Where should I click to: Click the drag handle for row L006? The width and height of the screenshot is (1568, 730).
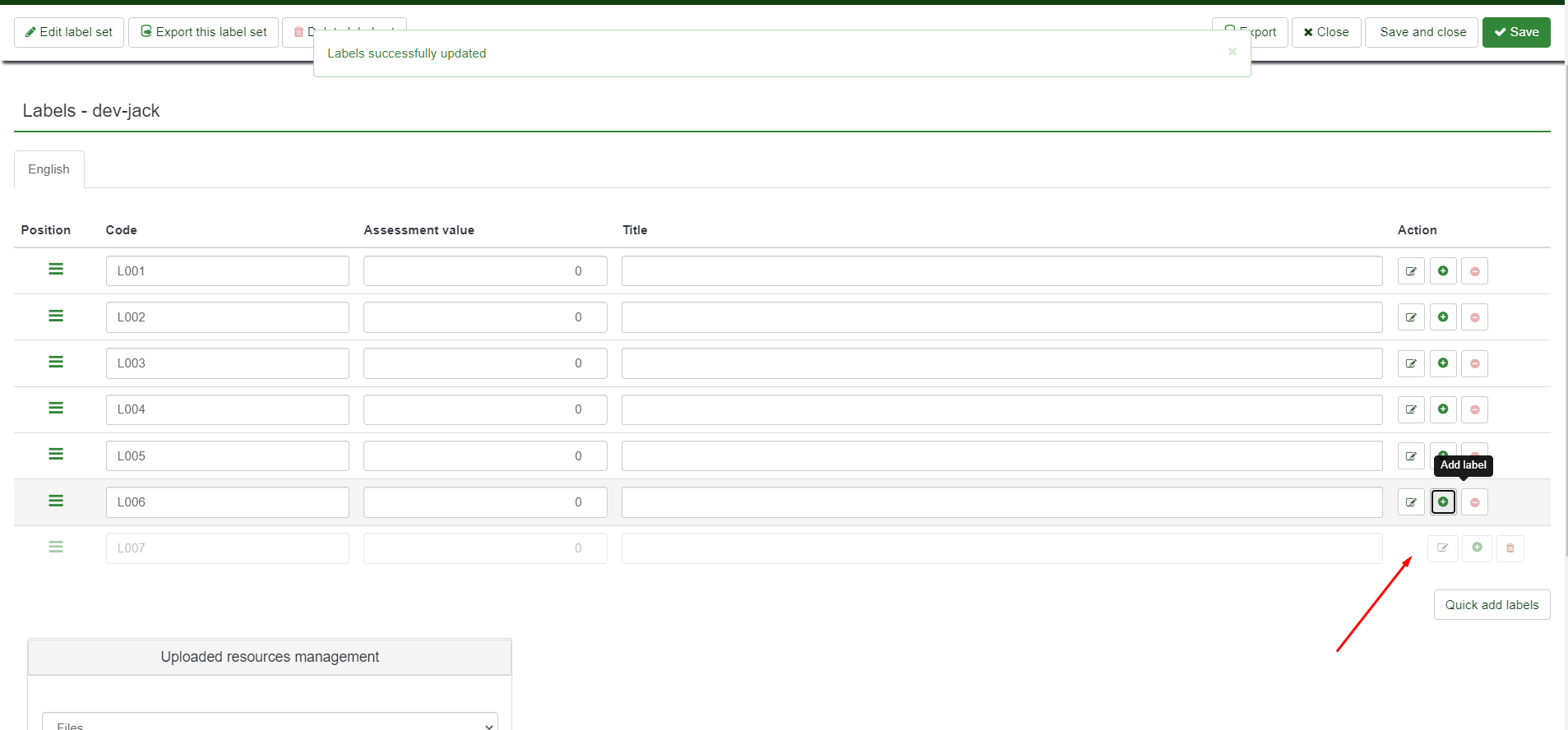coord(56,501)
